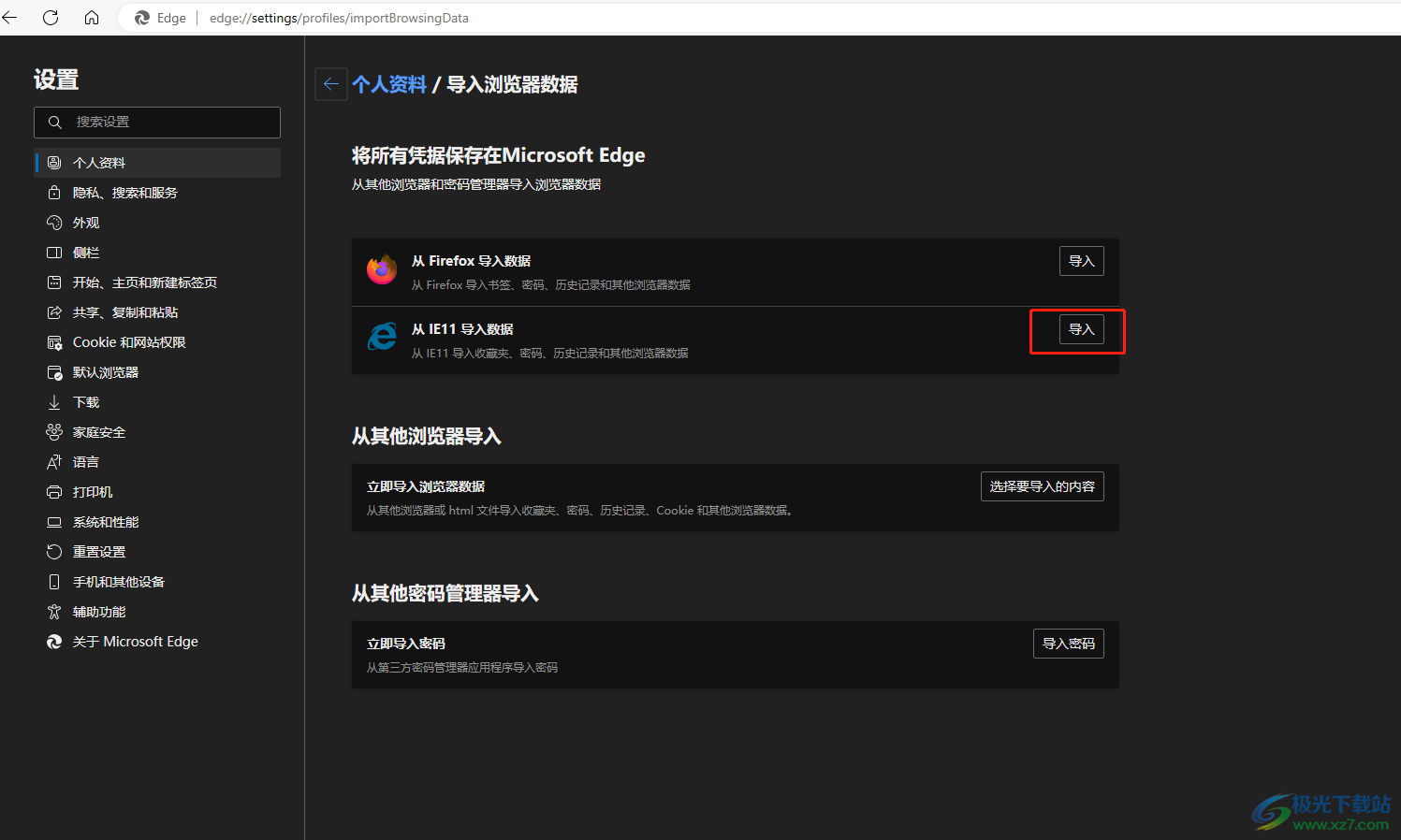Screen dimensions: 1401x840
Task: Click 从第三方密码管理器应用程序导入密码 description
Action: point(462,668)
